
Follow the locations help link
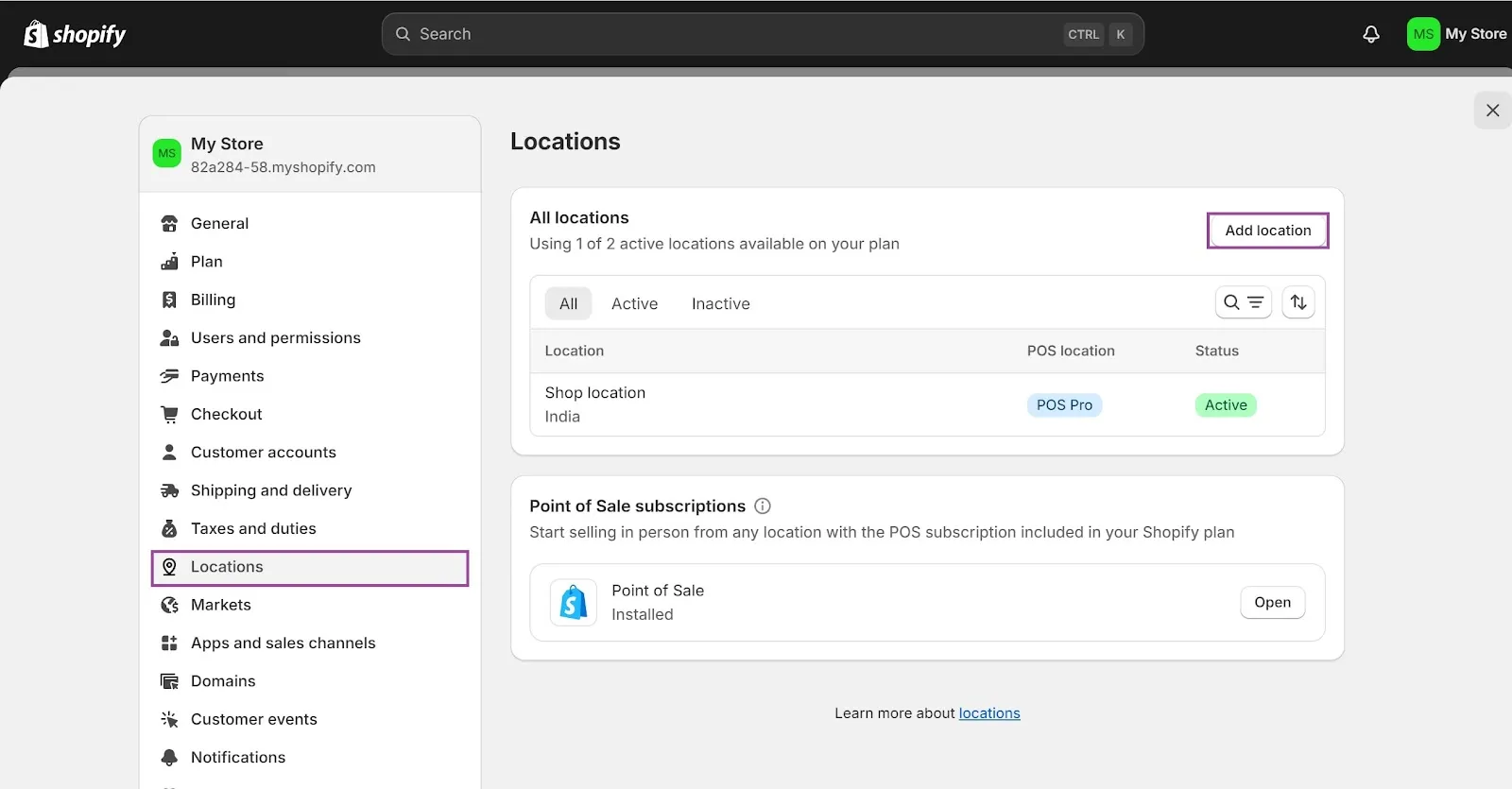tap(989, 713)
